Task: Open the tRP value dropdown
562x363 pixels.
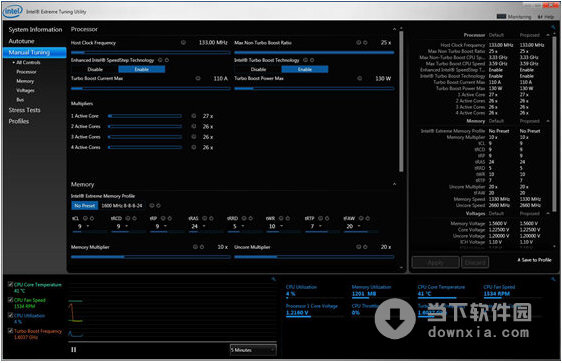Action: pyautogui.click(x=165, y=226)
